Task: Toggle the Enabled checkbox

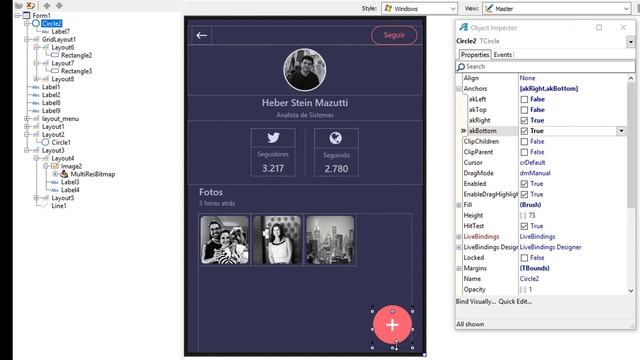Action: tap(524, 184)
